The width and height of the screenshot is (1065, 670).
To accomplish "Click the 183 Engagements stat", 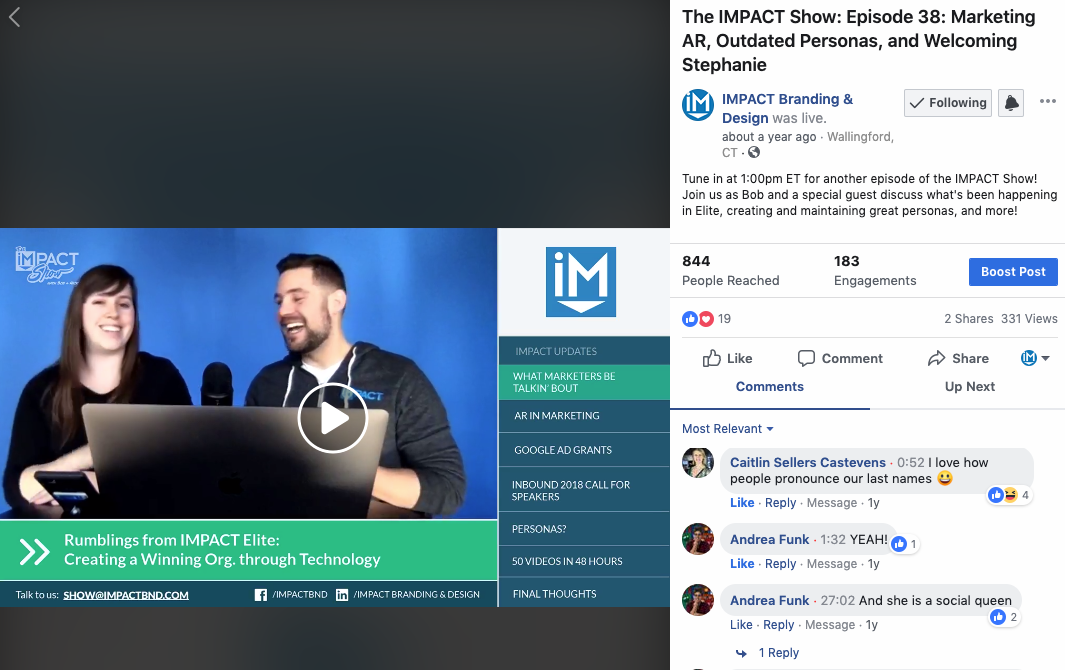I will 875,271.
